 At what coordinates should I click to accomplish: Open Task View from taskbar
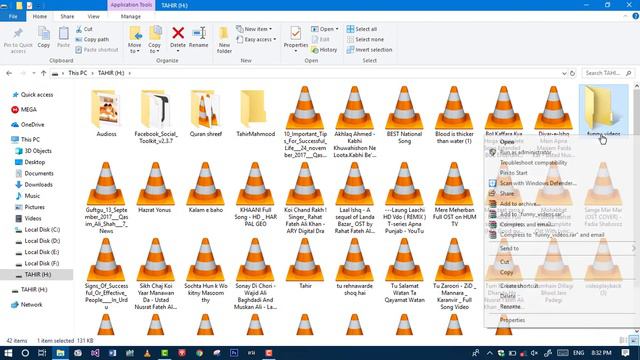42,353
